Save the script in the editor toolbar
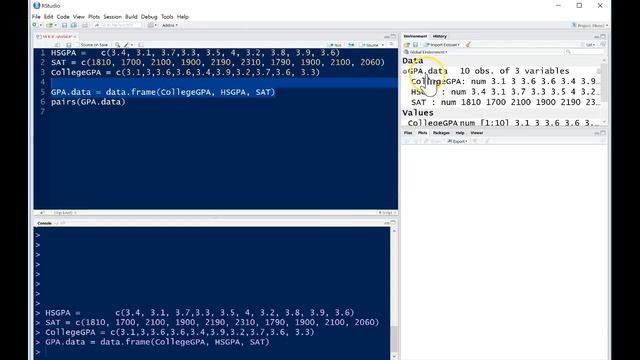The width and height of the screenshot is (640, 360). (x=69, y=45)
